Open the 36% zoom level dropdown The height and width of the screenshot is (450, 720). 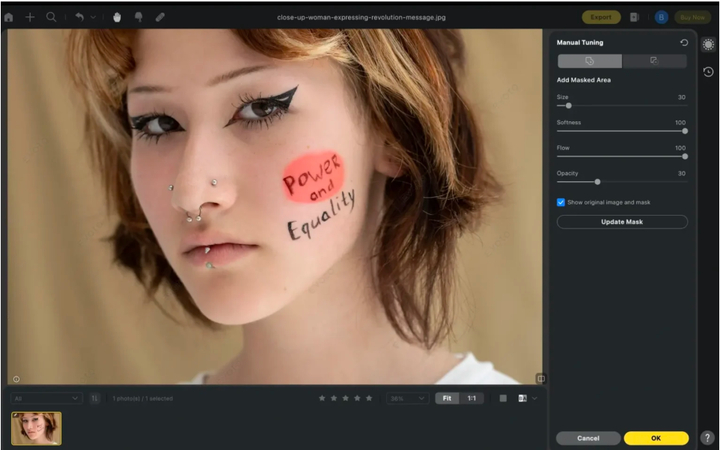pos(408,398)
